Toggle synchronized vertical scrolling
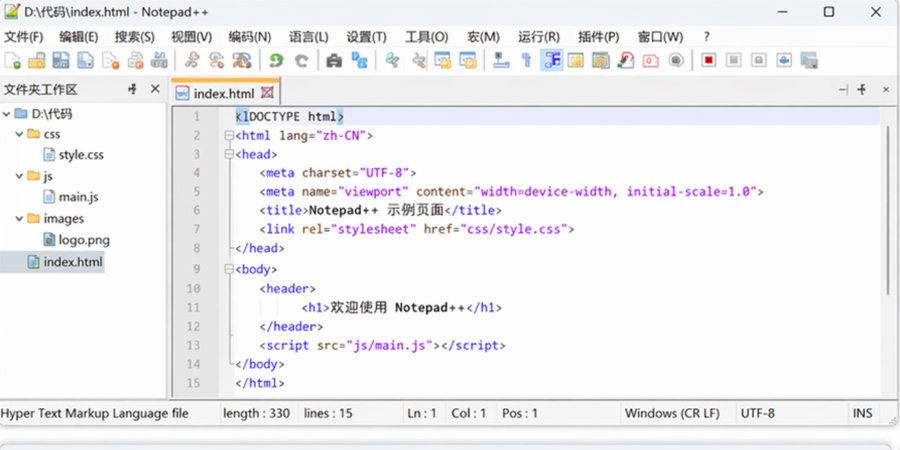 click(x=443, y=60)
